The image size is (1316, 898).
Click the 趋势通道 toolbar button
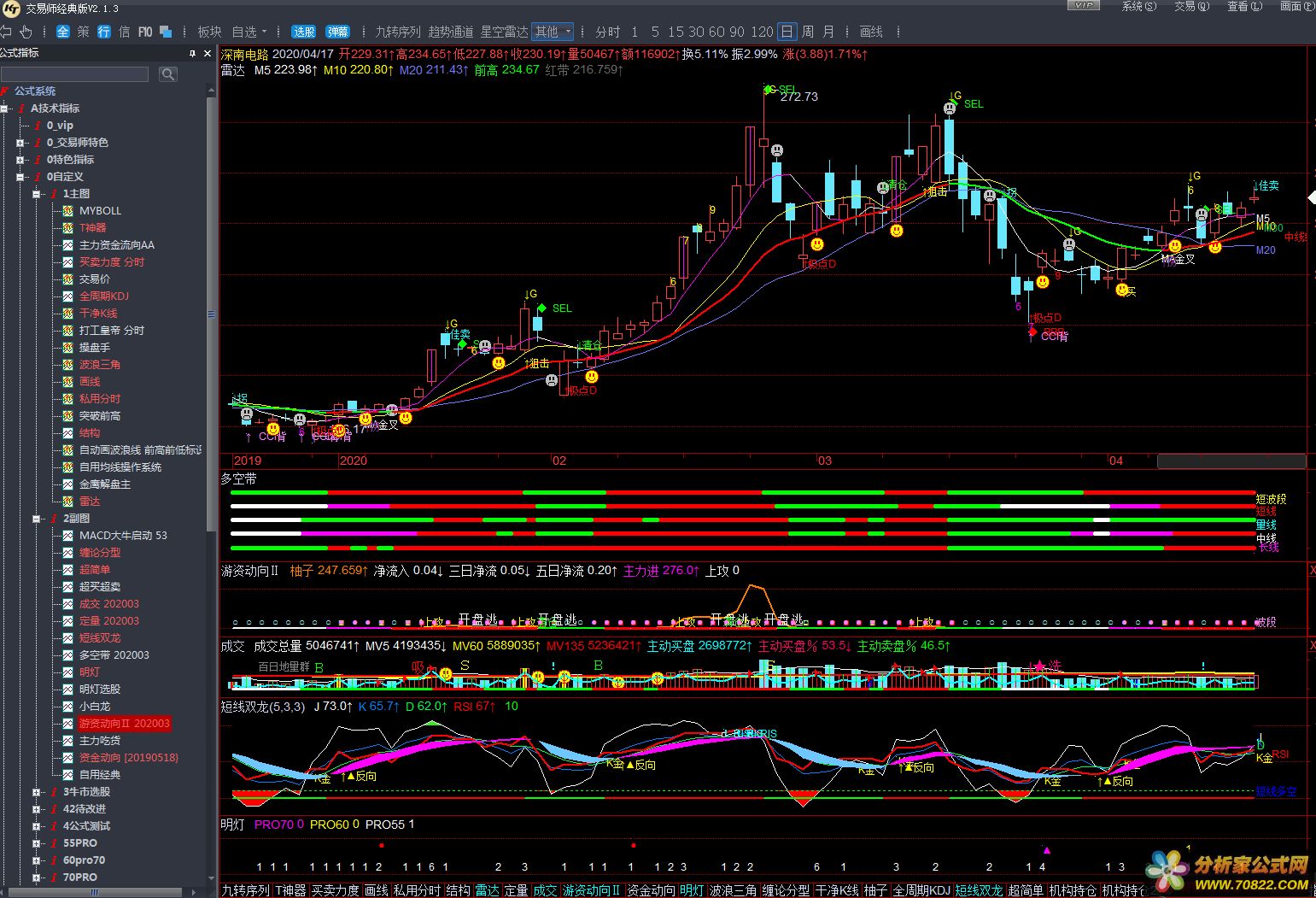tap(451, 32)
